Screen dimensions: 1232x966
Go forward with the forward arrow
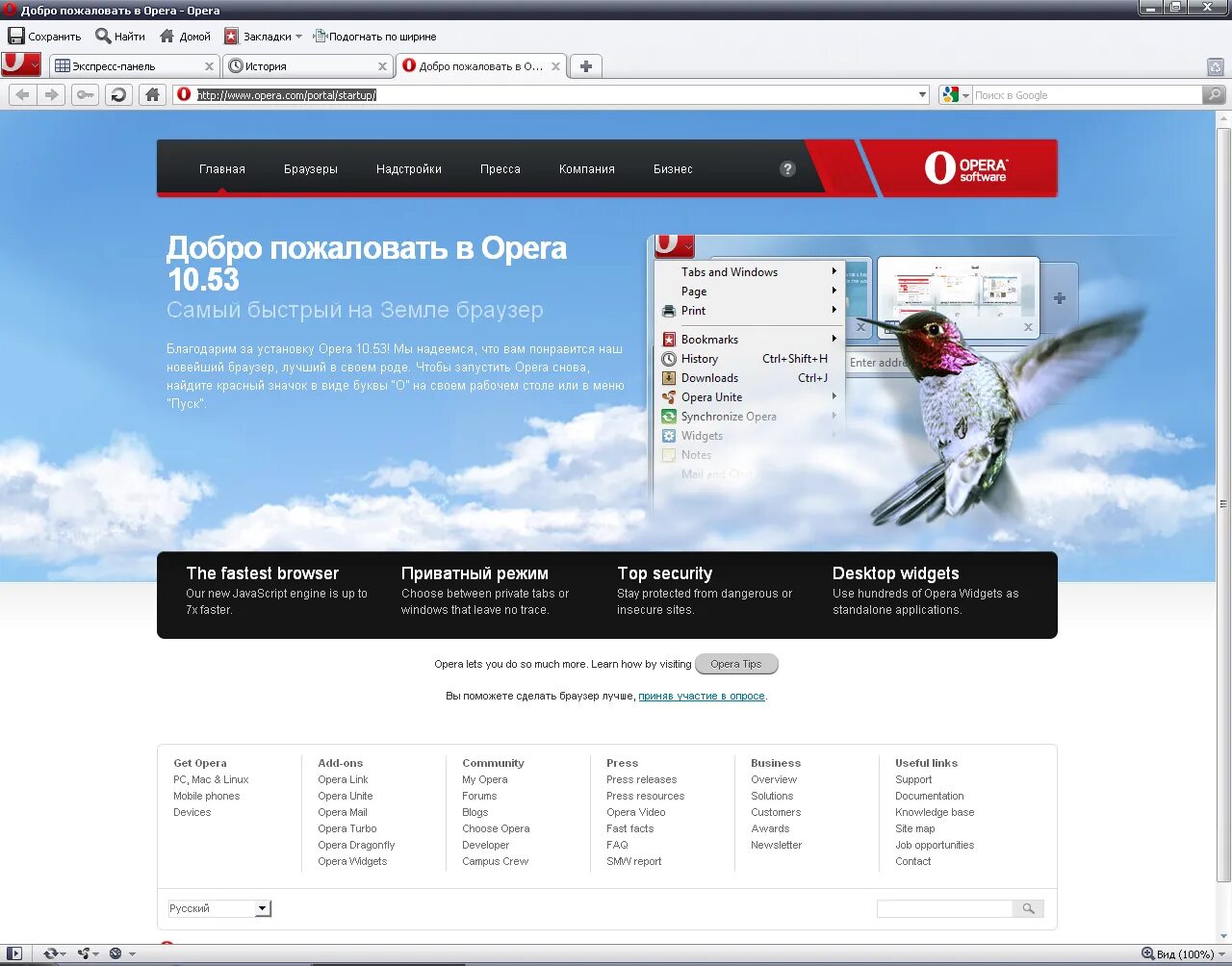(52, 94)
